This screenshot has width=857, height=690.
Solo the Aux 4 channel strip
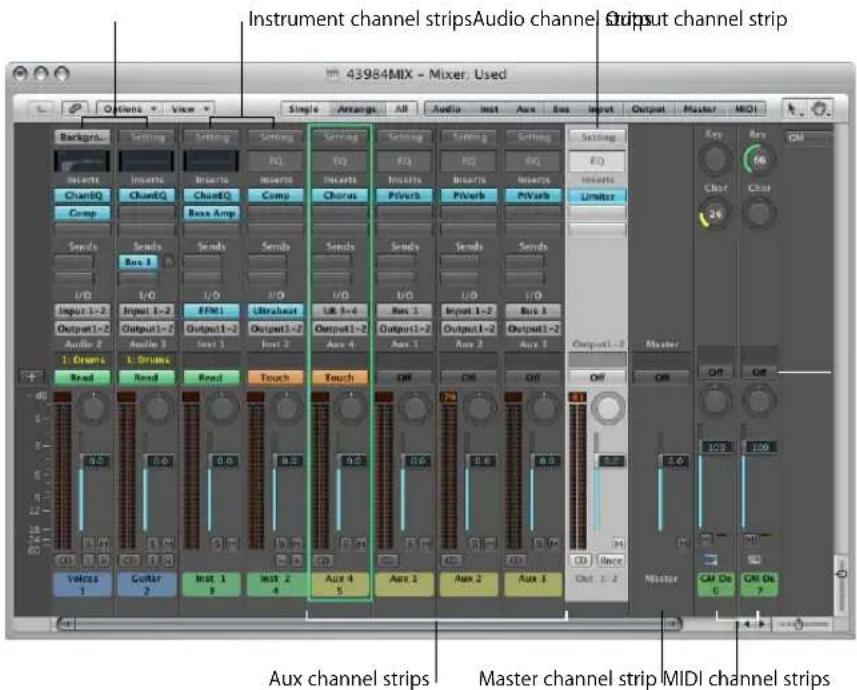[347, 543]
